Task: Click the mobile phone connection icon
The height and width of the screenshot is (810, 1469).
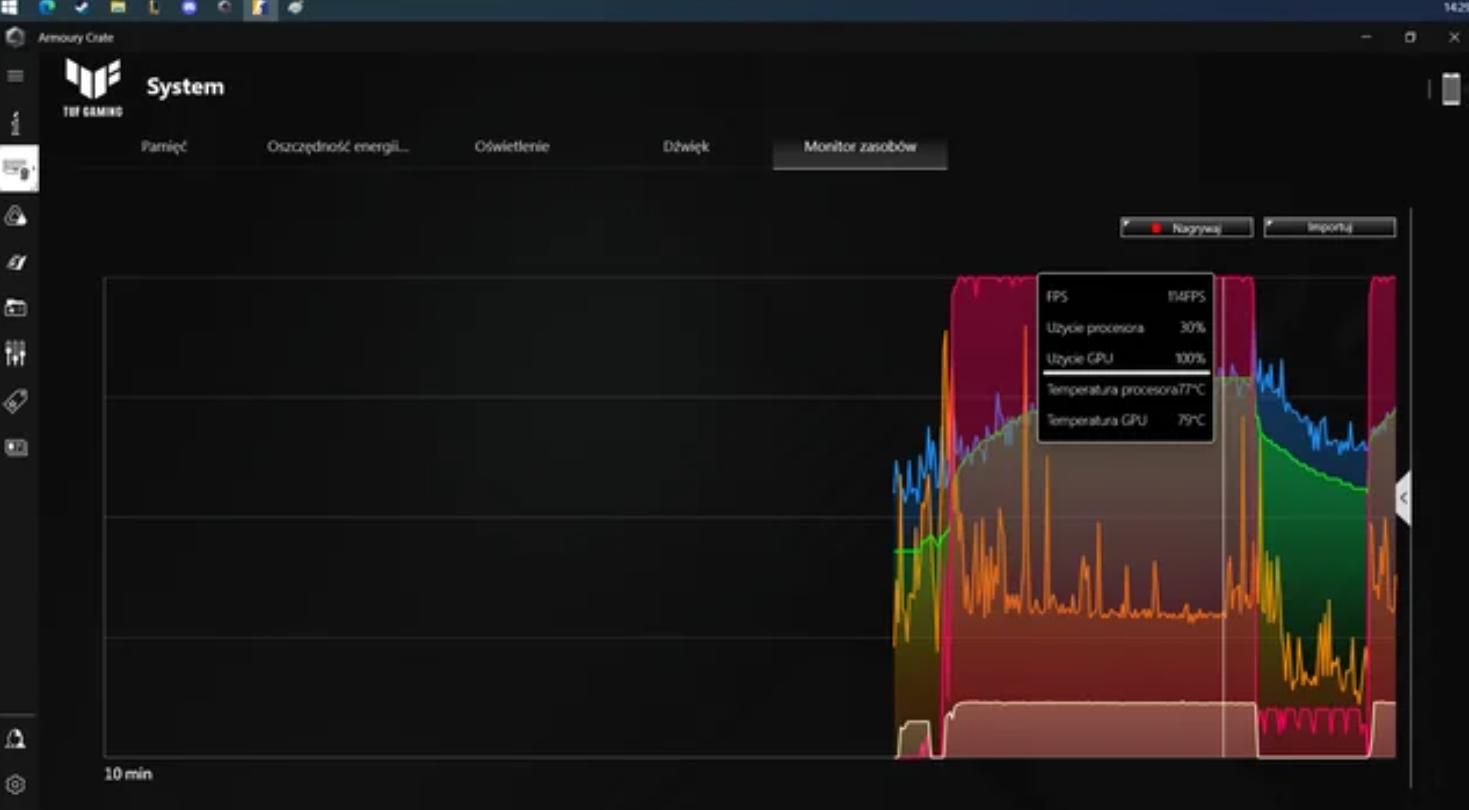Action: pos(1451,88)
